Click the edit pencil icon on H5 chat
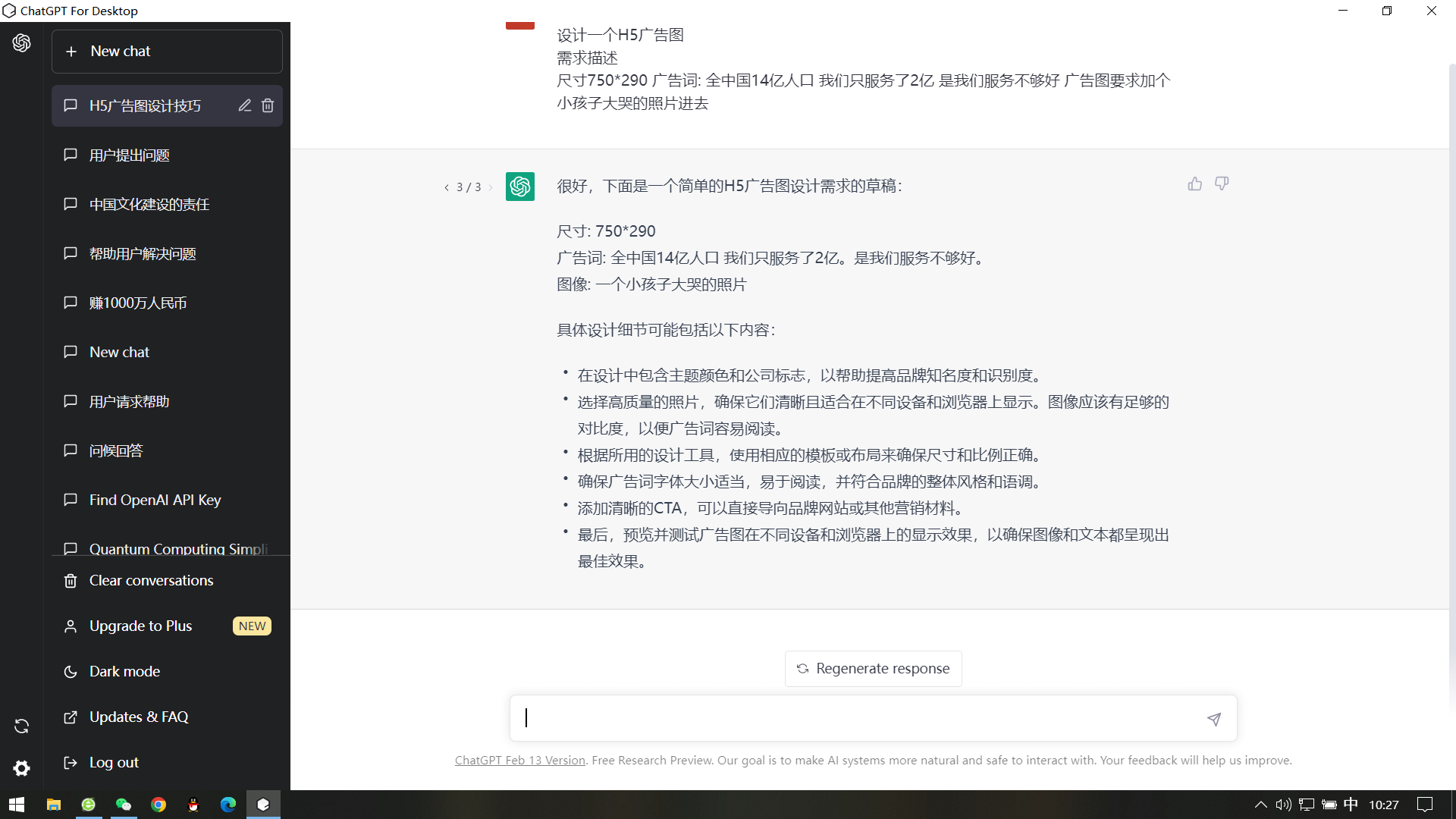 pyautogui.click(x=244, y=105)
